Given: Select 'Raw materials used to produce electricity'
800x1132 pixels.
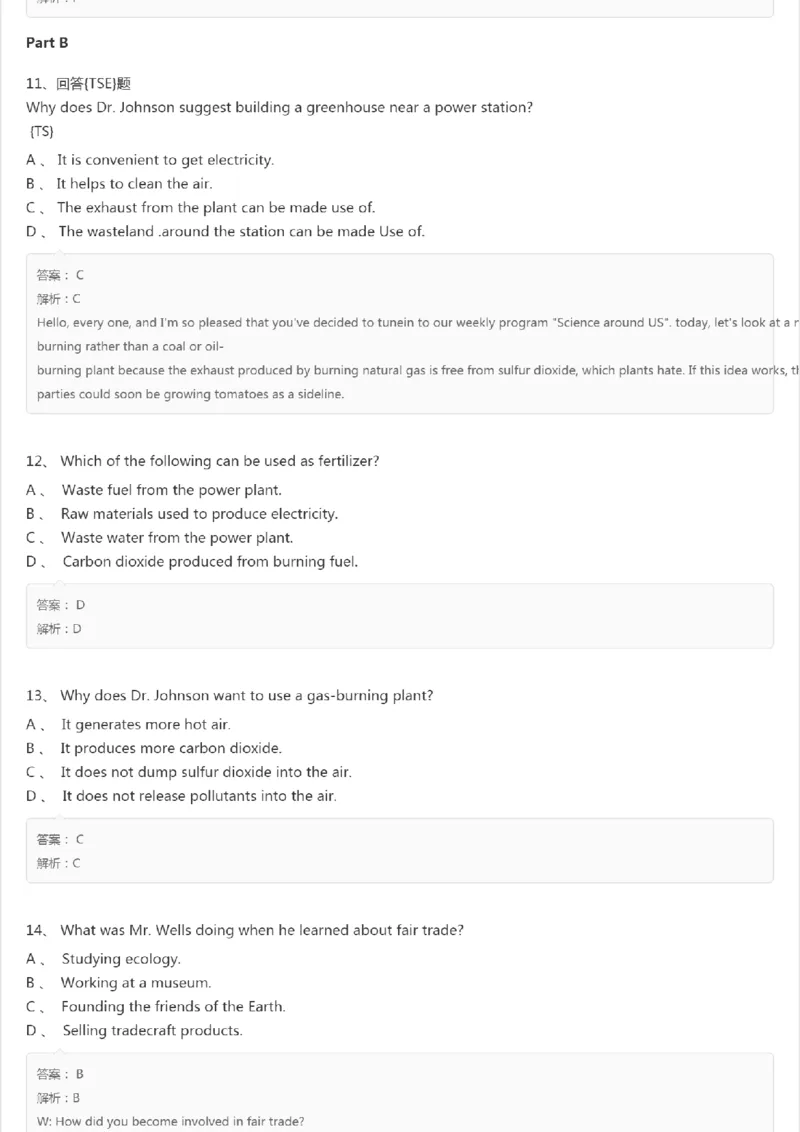Looking at the screenshot, I should pyautogui.click(x=199, y=514).
